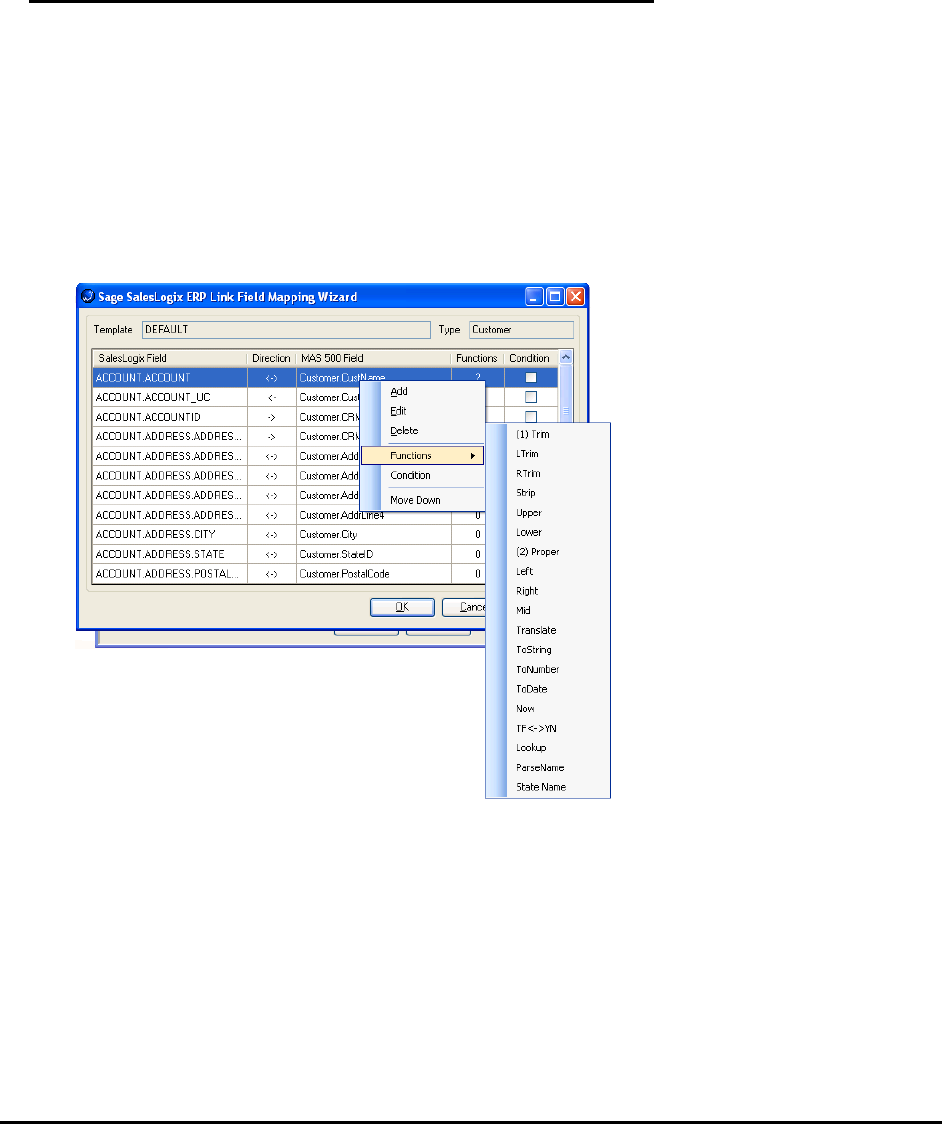The height and width of the screenshot is (1124, 942).
Task: Click the Type field showing Customer
Action: (x=521, y=330)
